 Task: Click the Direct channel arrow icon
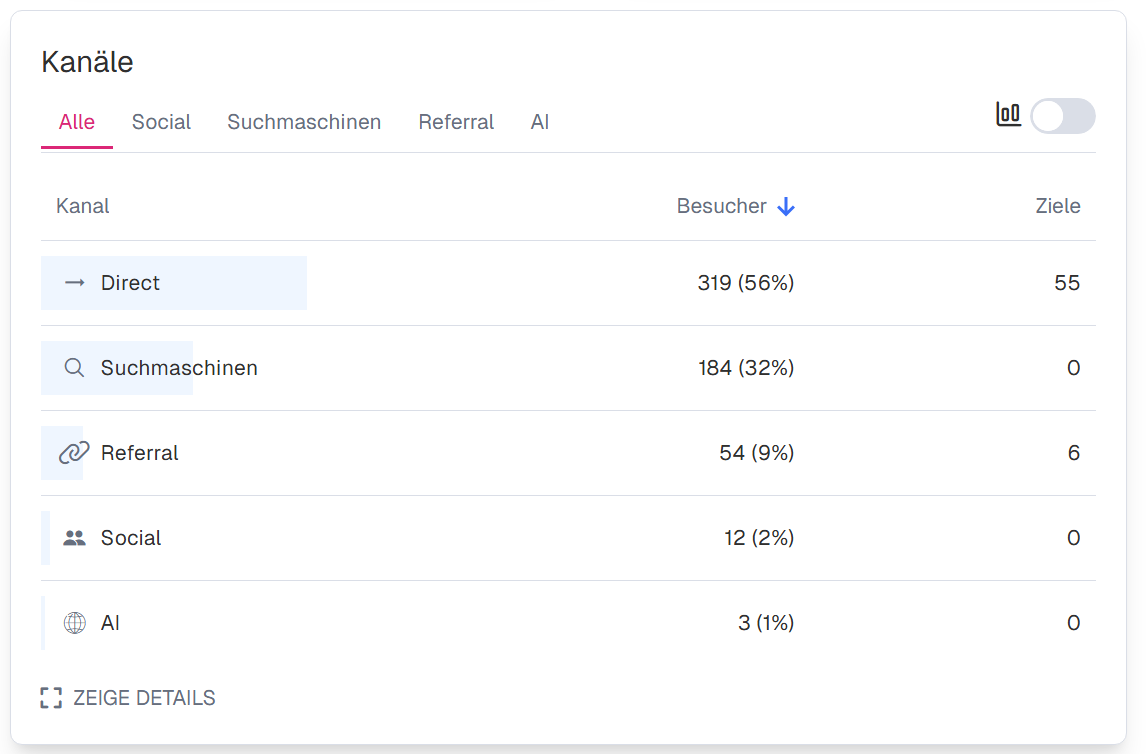pos(74,283)
